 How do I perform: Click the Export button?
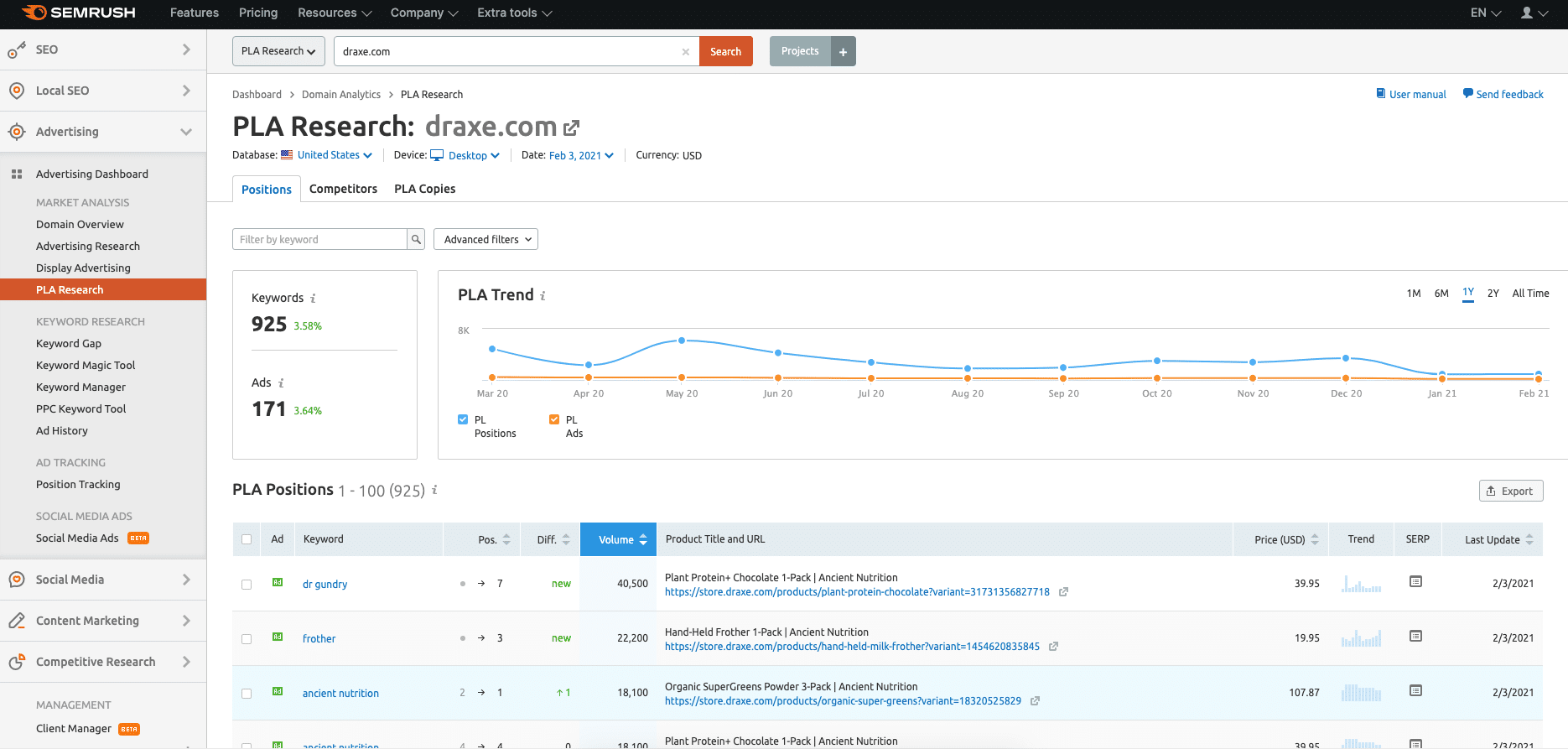click(1511, 491)
